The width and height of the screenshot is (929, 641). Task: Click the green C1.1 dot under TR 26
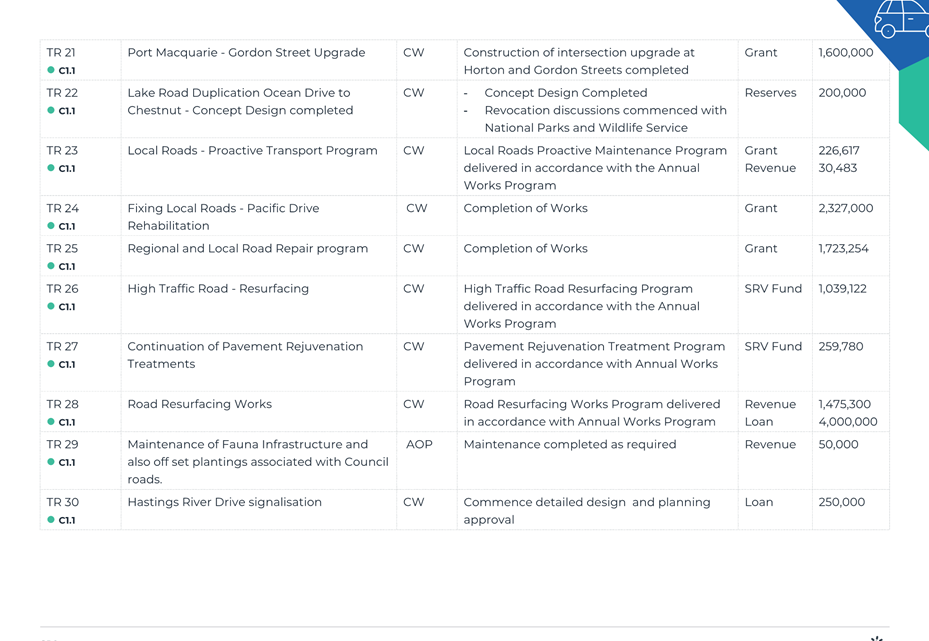[51, 306]
